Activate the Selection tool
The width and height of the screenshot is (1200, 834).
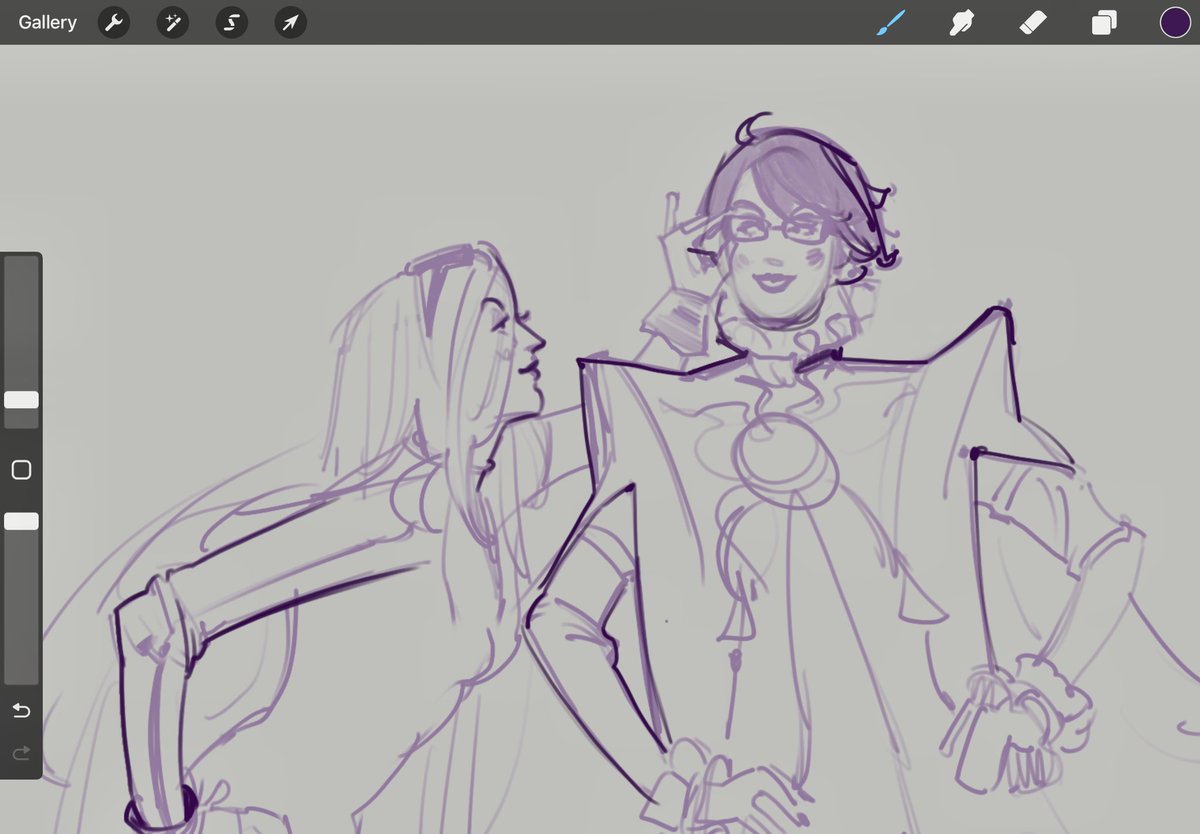click(232, 22)
